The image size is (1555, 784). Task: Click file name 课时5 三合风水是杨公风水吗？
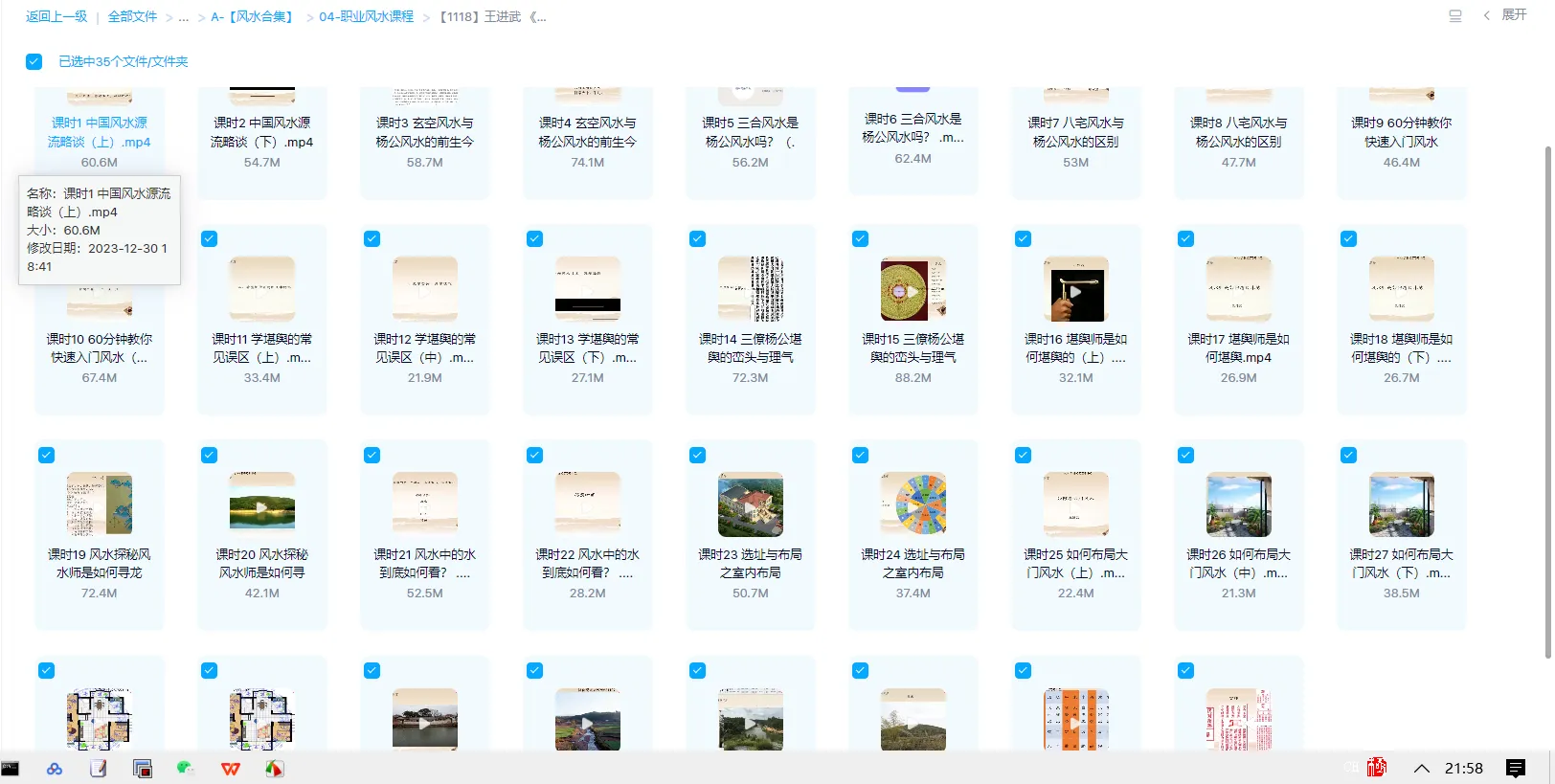pyautogui.click(x=751, y=132)
